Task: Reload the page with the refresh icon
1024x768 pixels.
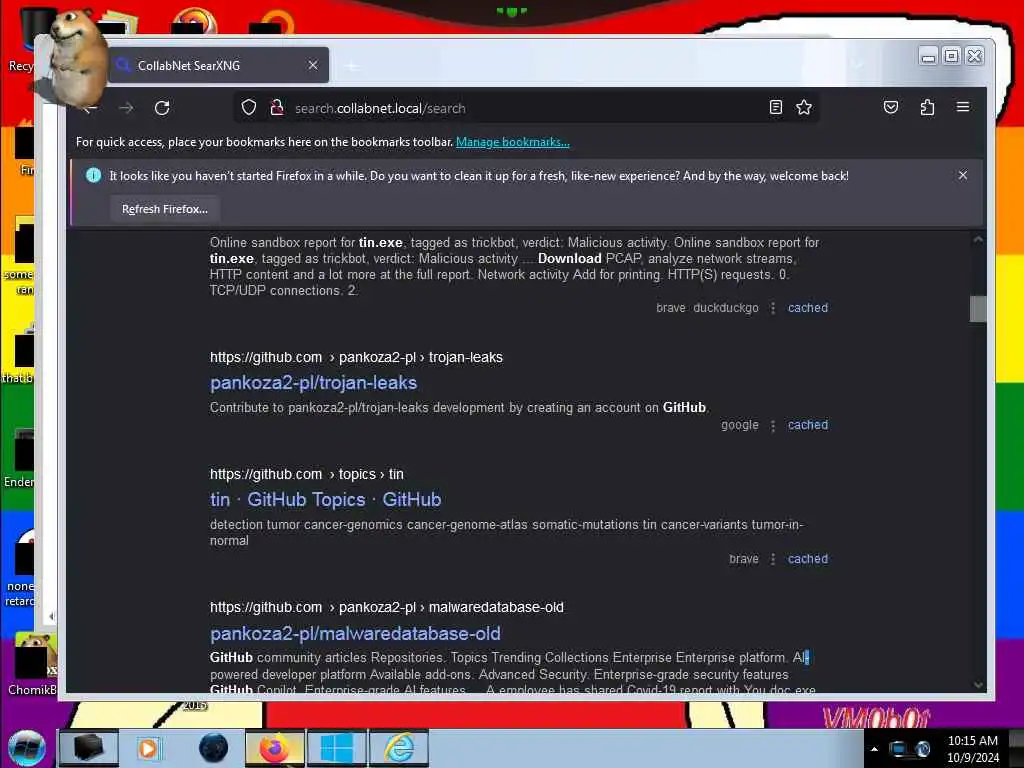Action: [162, 108]
